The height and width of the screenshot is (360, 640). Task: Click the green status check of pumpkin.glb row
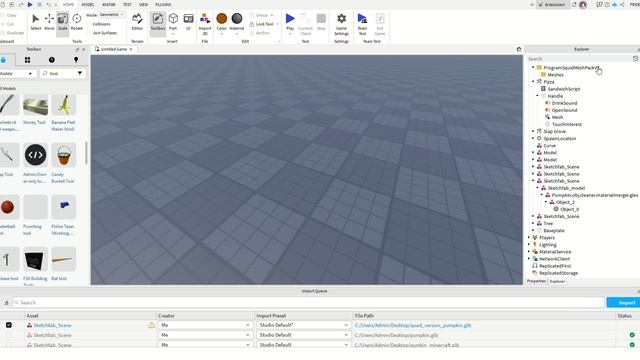pyautogui.click(x=632, y=335)
